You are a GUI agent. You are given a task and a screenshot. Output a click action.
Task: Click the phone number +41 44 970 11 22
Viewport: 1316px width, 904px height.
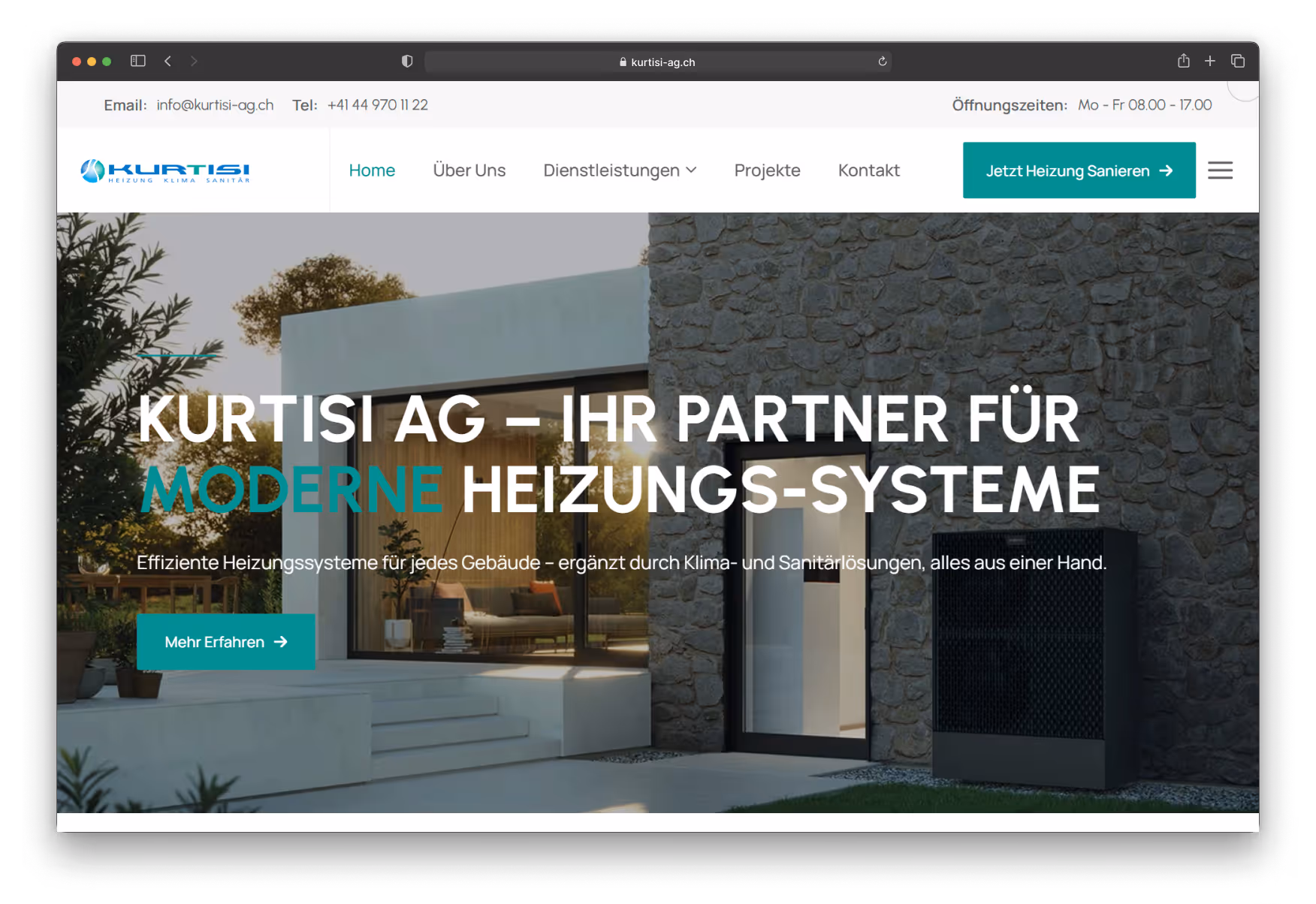pos(378,105)
